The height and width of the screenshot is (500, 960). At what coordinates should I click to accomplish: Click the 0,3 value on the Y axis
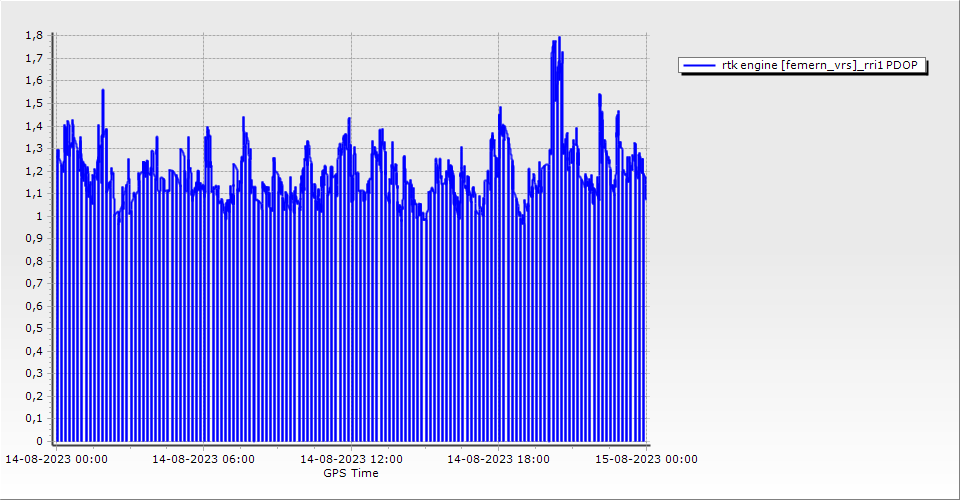point(34,374)
